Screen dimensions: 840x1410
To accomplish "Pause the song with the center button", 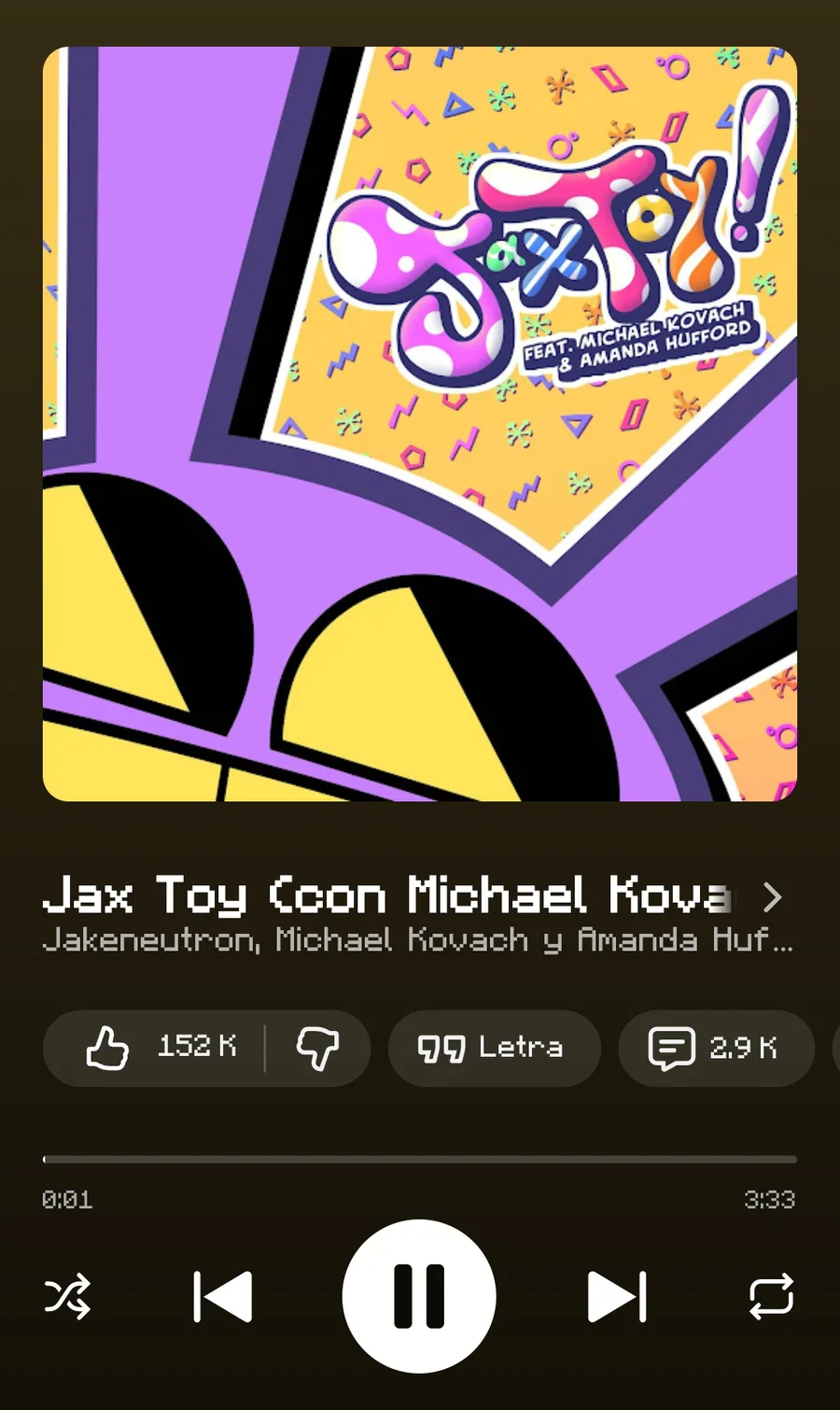I will (419, 1296).
